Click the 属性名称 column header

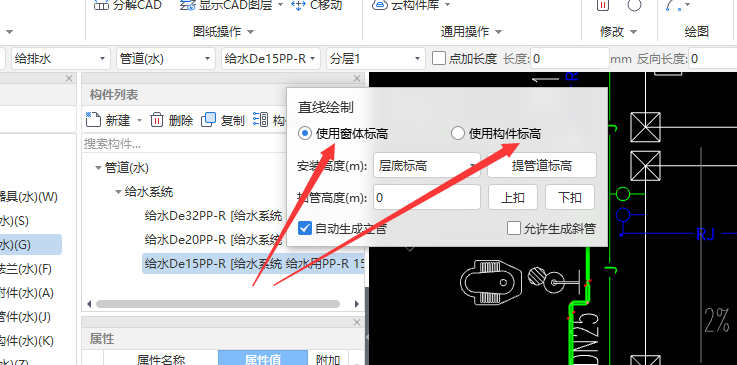(x=161, y=359)
